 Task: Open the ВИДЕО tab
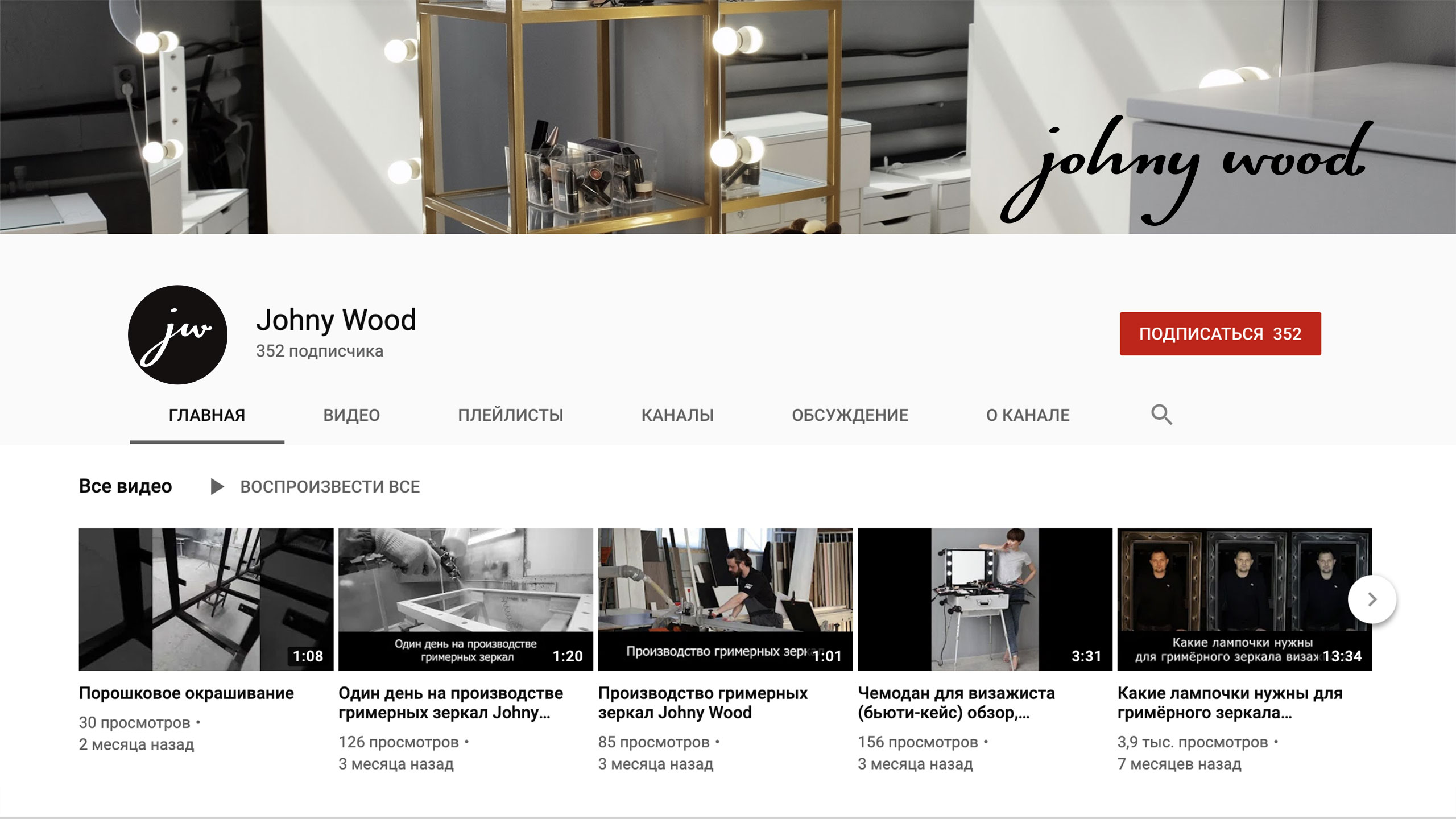click(x=351, y=415)
